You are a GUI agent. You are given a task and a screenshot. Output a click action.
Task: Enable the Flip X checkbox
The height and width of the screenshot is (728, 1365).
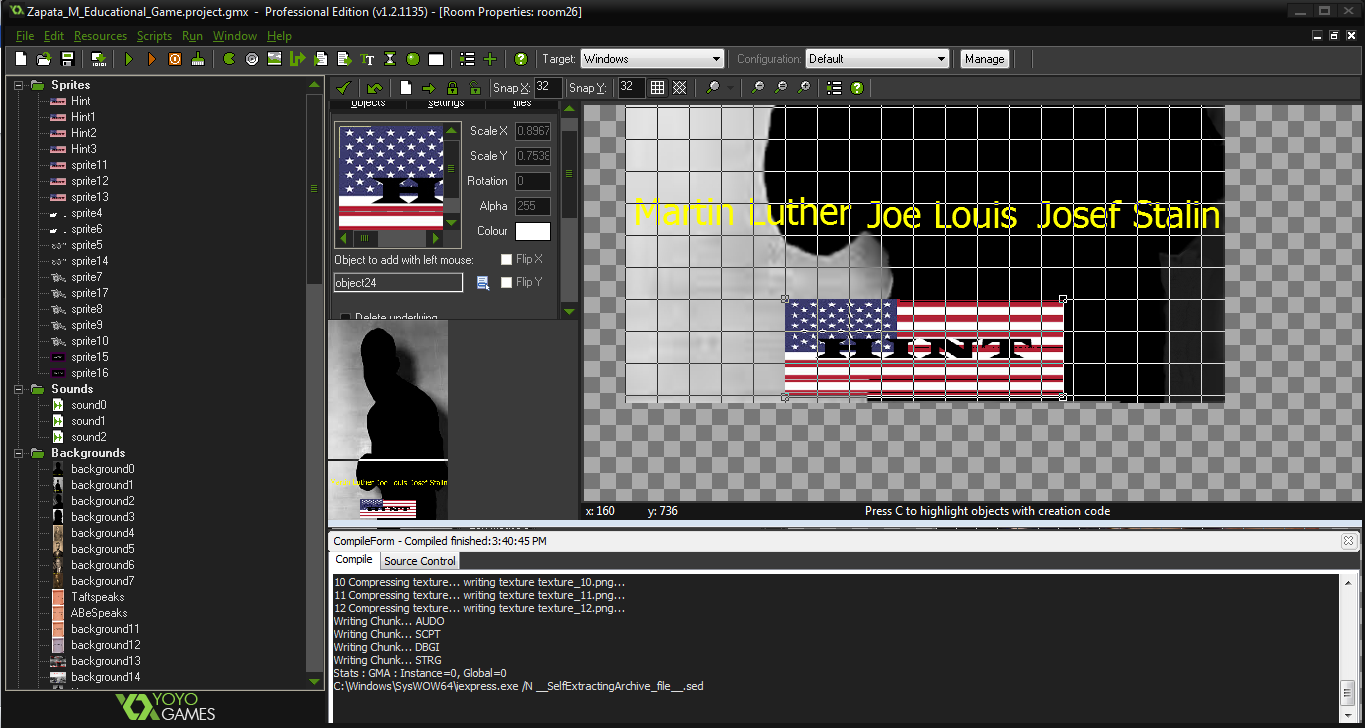click(x=506, y=260)
